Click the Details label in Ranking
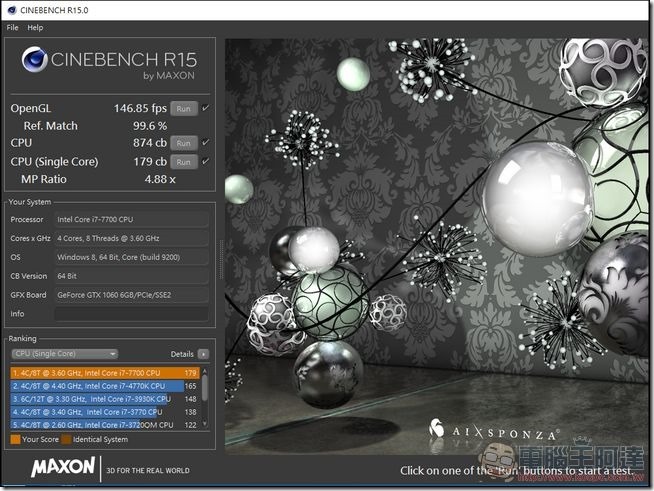 click(182, 354)
